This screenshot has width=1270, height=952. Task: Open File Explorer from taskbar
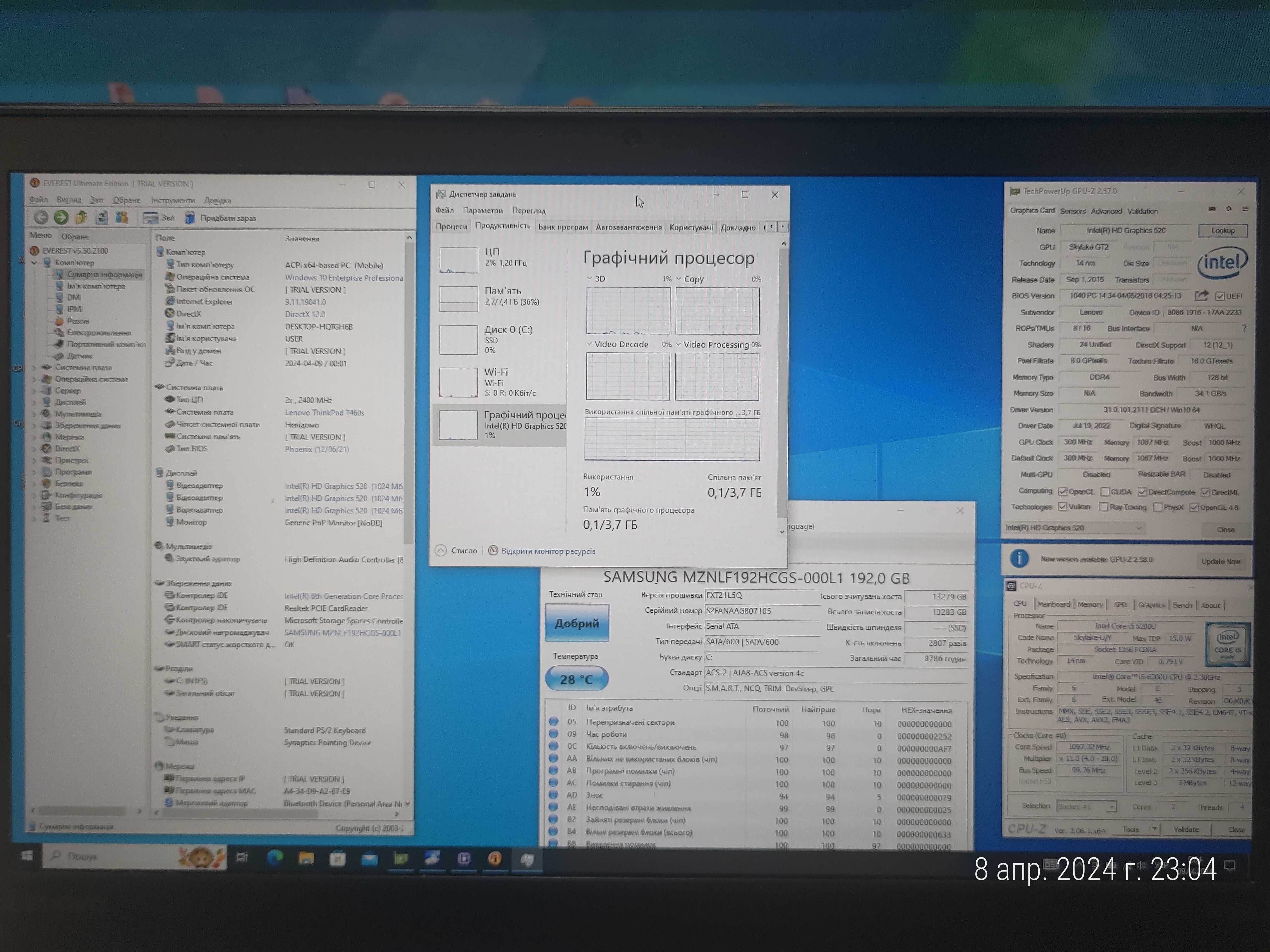click(306, 859)
